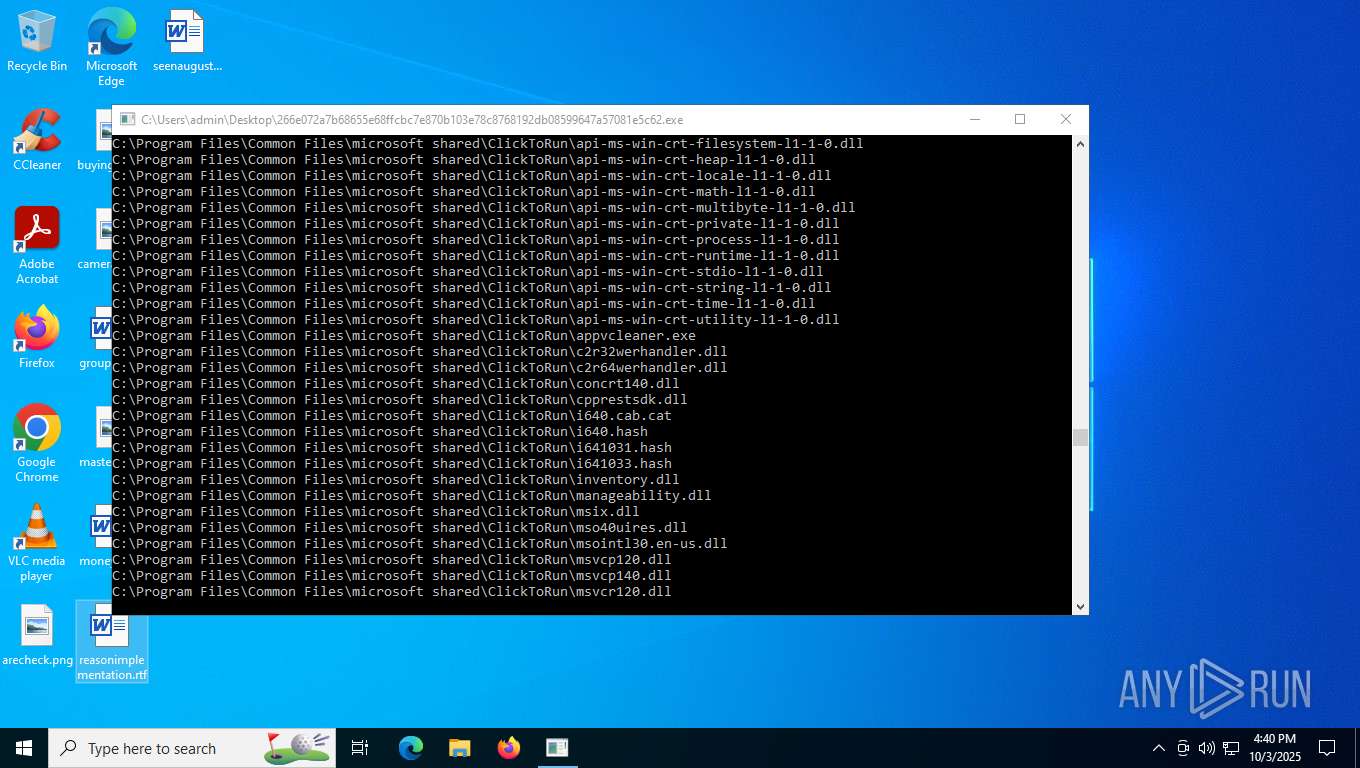Screen dimensions: 1360x768
Task: Open the volume control tray icon
Action: pos(1207,748)
